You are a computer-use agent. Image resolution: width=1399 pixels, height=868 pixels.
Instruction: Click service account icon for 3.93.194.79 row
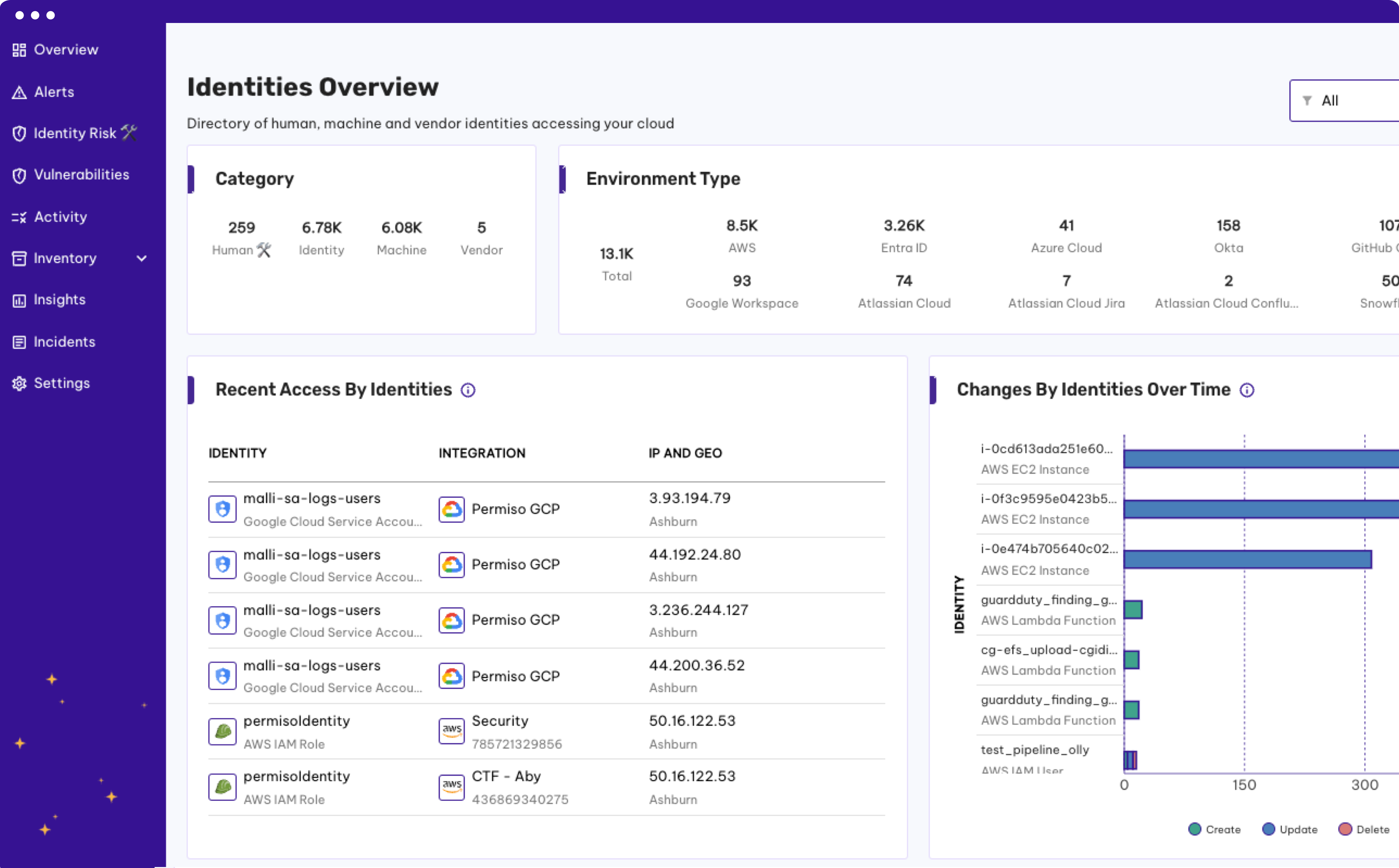click(x=223, y=509)
